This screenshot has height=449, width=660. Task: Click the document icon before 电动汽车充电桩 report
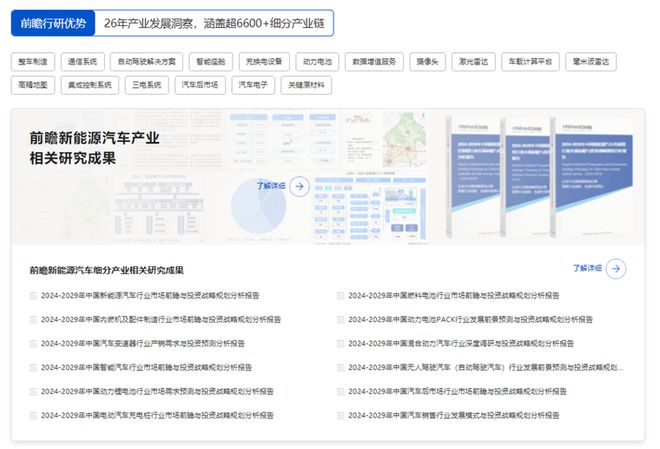33,416
